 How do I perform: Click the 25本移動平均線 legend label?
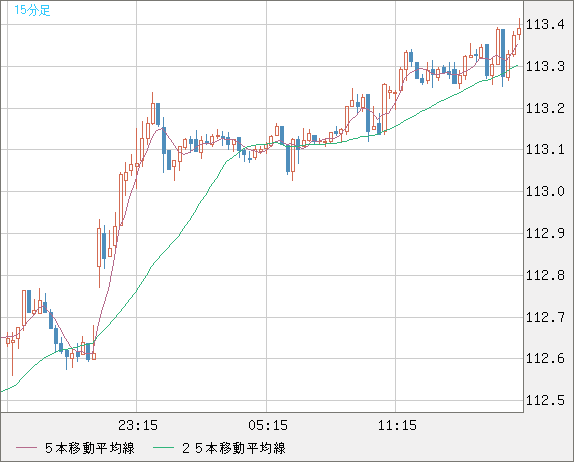point(234,448)
